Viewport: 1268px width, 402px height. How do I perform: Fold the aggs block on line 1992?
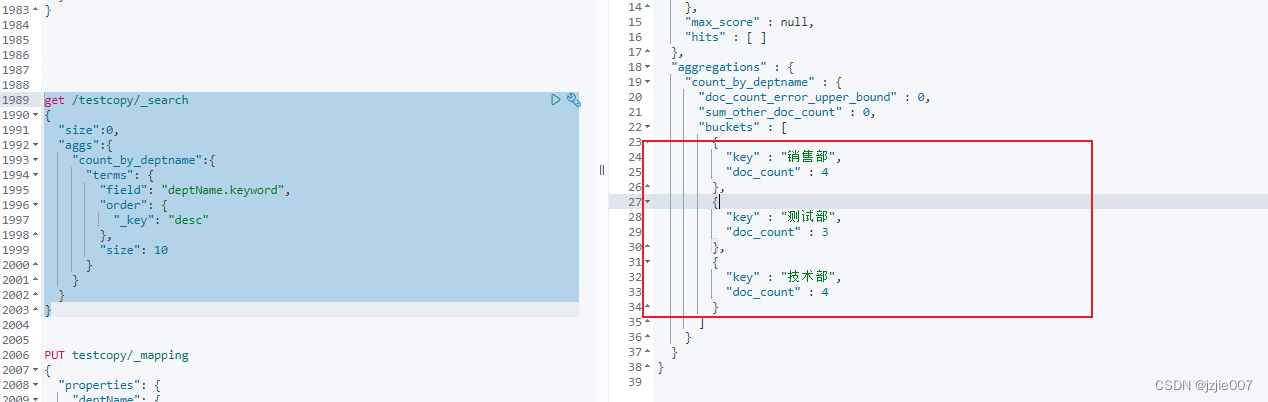coord(37,145)
